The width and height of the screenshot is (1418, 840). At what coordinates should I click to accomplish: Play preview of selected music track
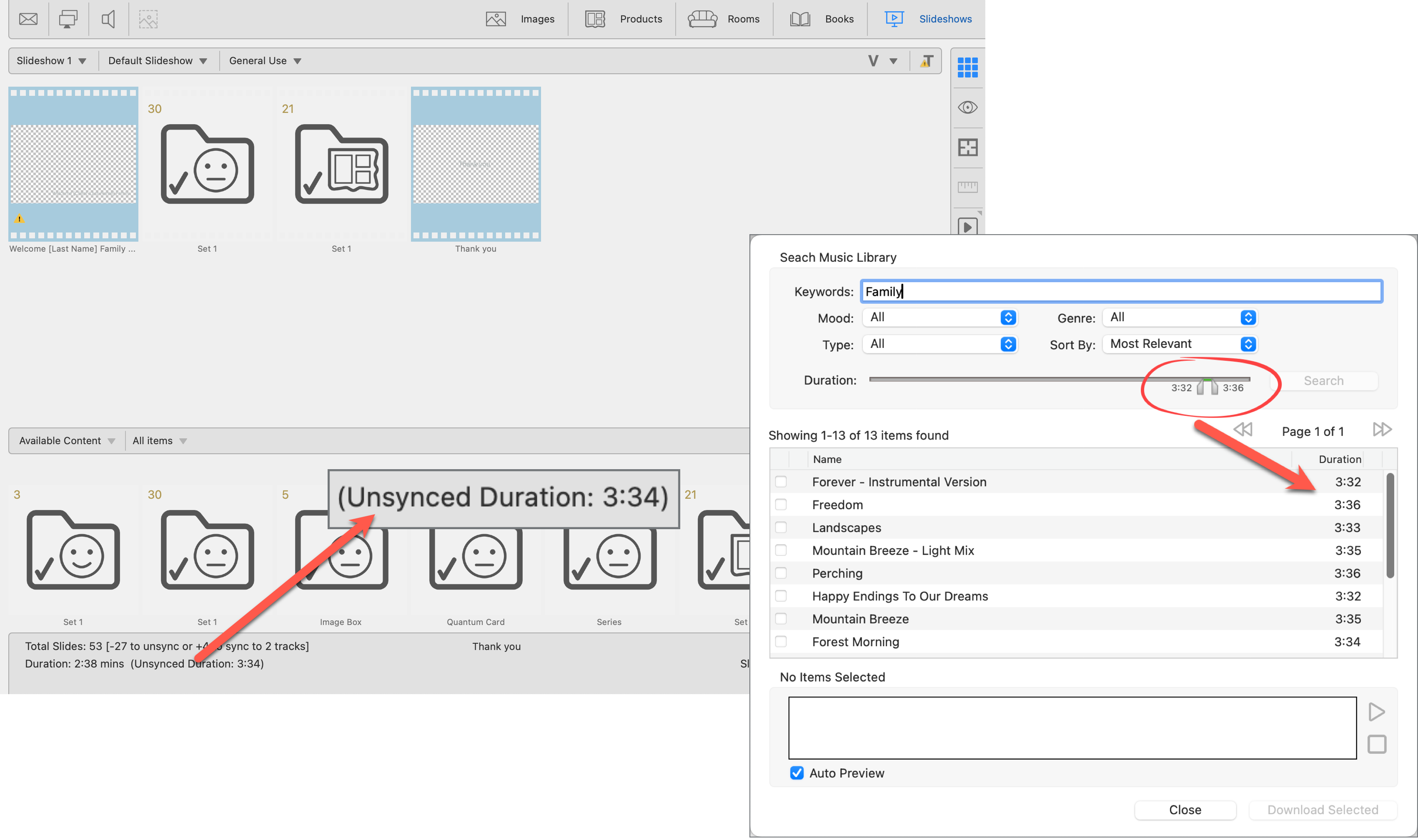point(1376,712)
